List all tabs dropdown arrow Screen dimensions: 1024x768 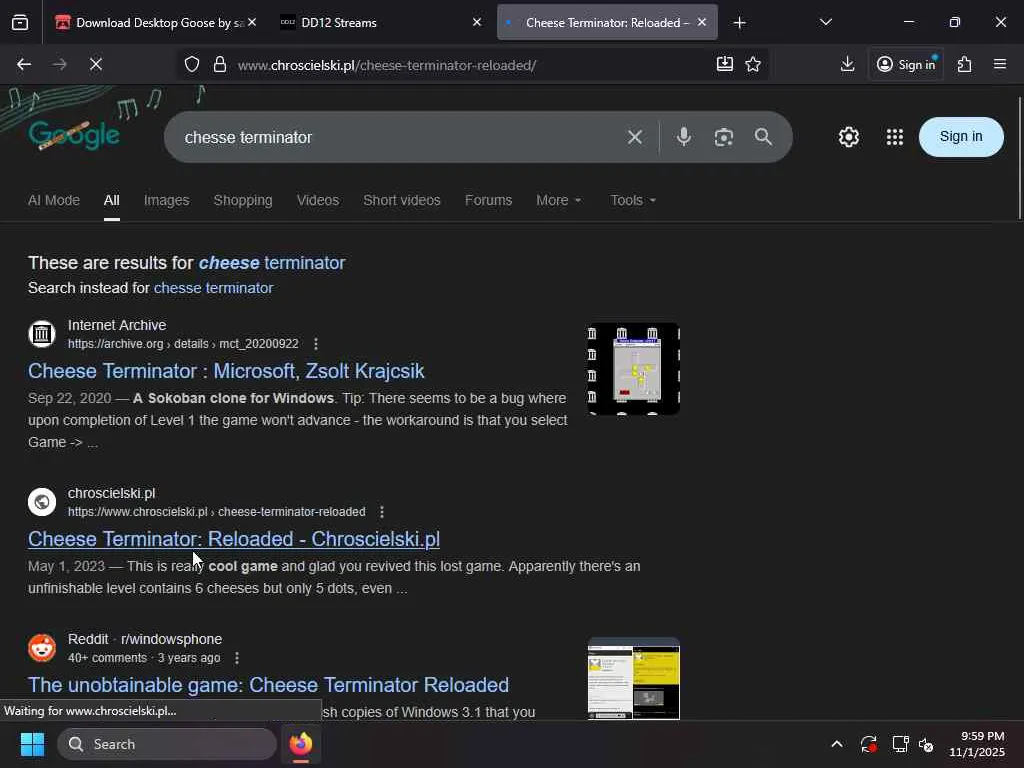click(825, 22)
